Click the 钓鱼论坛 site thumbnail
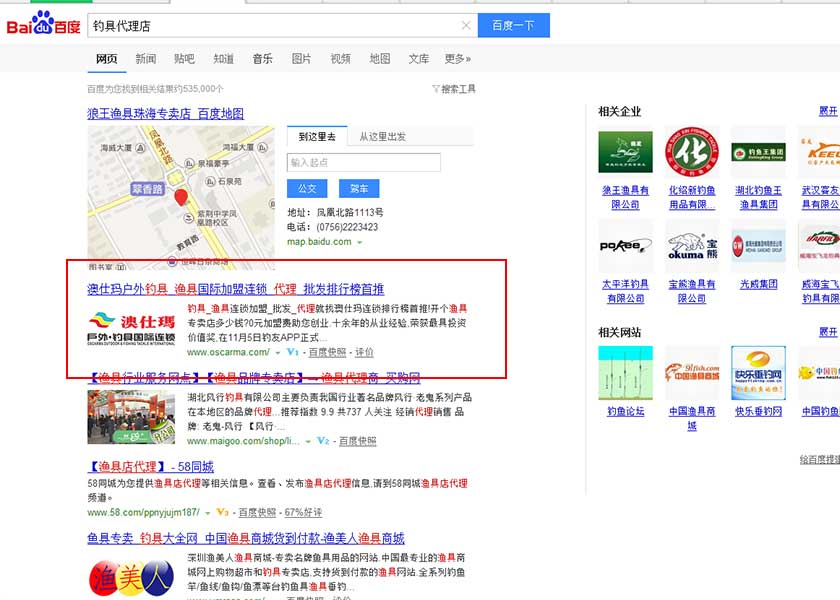 pos(625,373)
